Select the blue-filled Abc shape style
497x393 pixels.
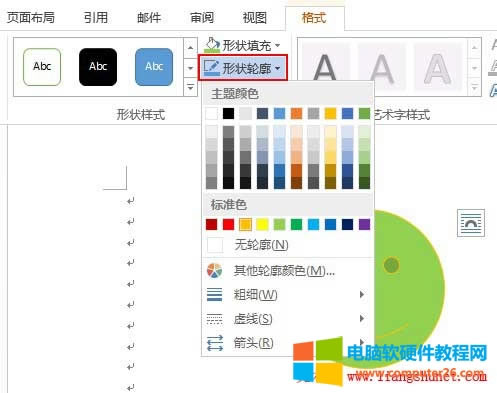coord(154,67)
